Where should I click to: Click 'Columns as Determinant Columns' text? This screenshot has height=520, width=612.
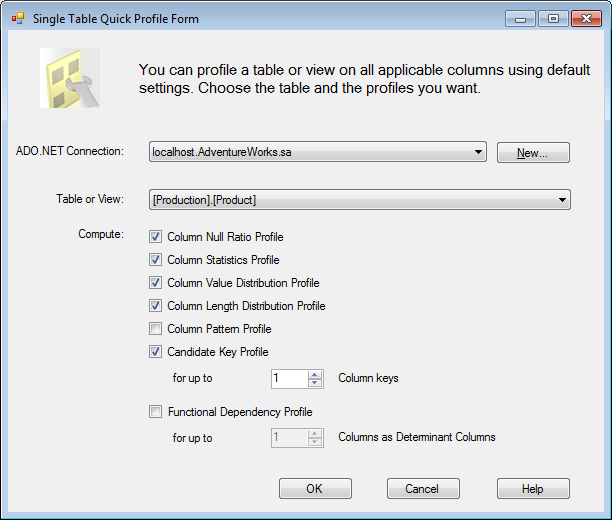tap(416, 437)
